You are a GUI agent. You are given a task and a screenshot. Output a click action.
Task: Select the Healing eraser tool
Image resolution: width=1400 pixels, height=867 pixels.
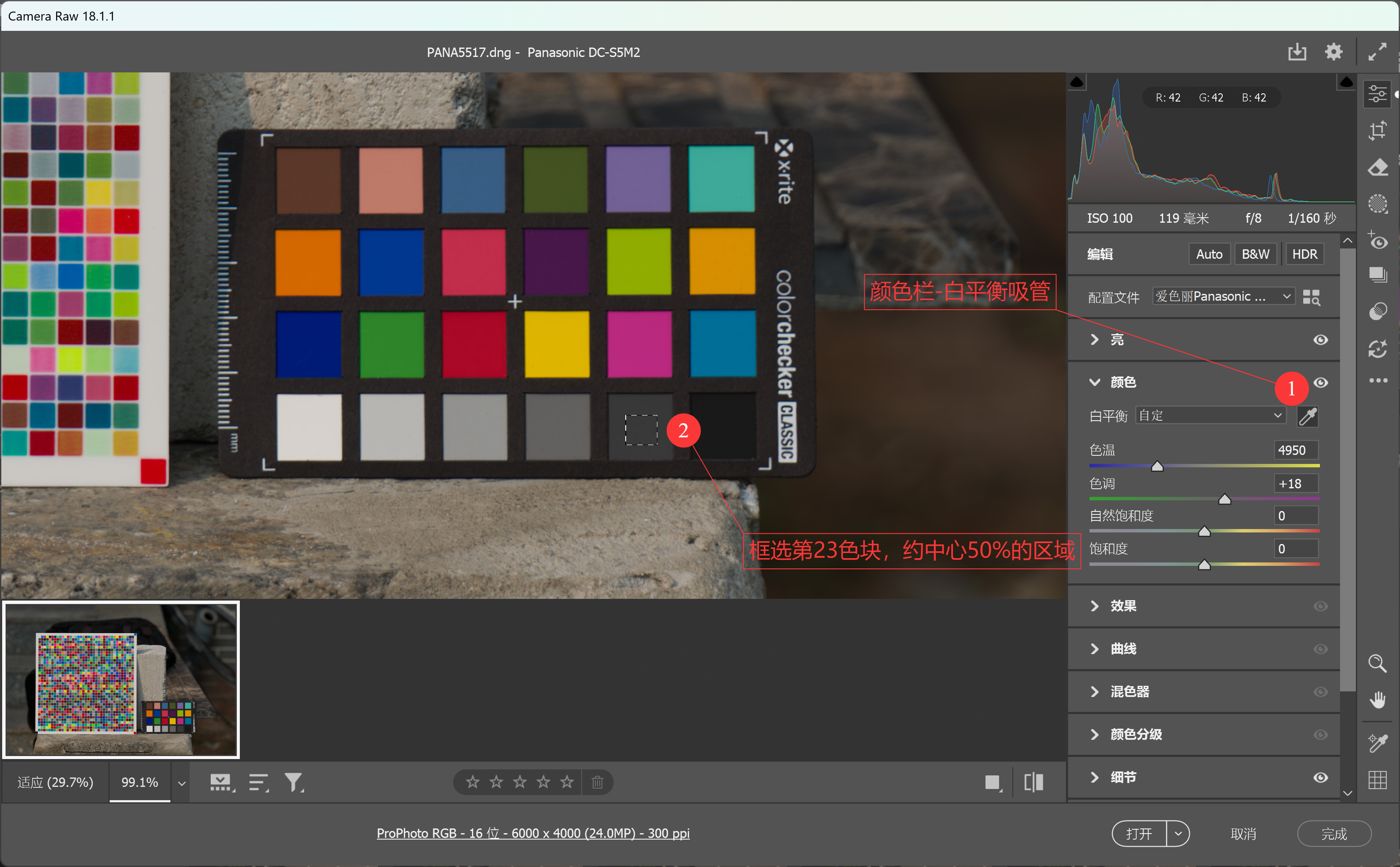(x=1377, y=167)
